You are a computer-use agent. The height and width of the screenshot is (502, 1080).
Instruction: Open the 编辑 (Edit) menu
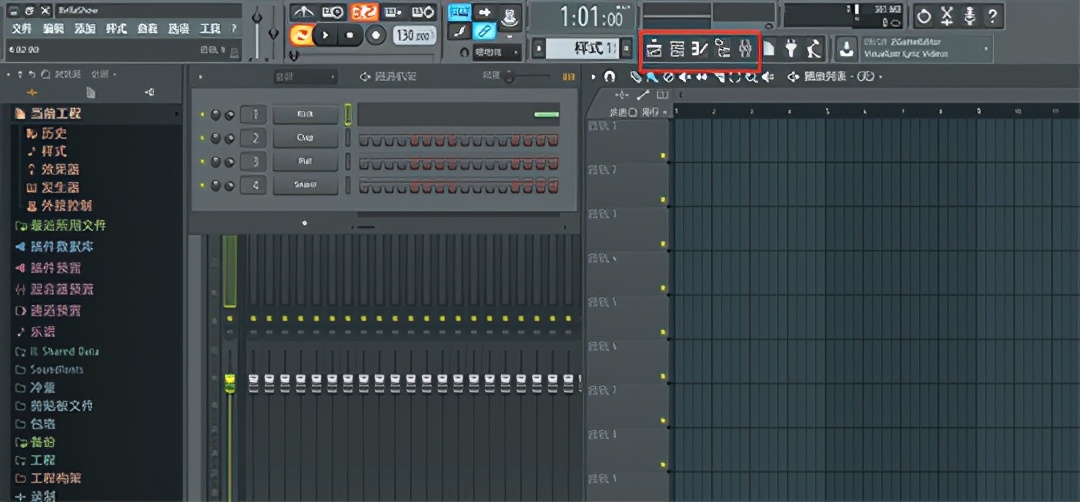(x=54, y=29)
